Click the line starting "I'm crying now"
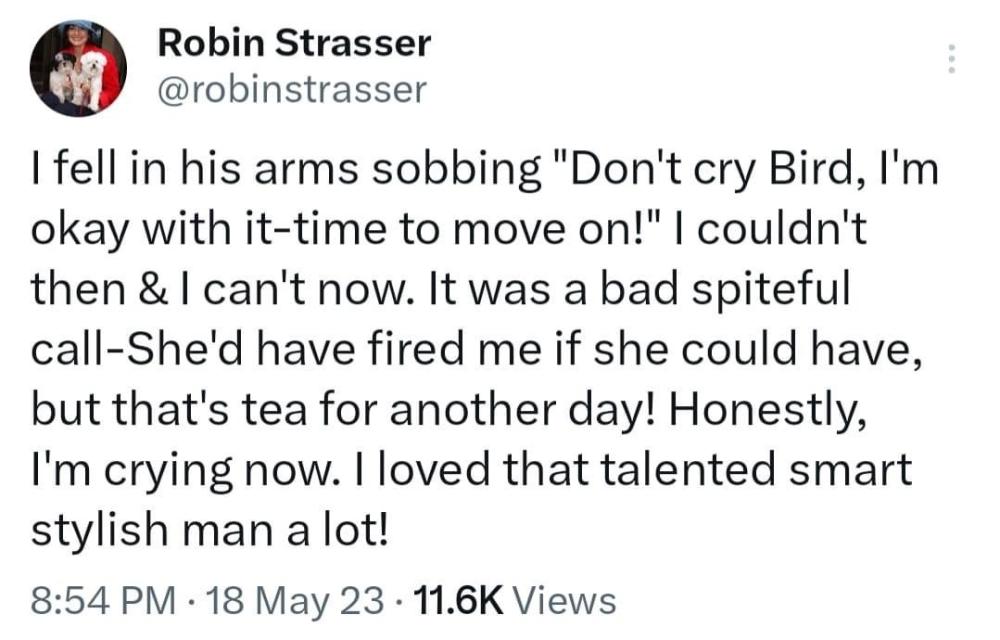This screenshot has width=1000, height=640. [472, 467]
